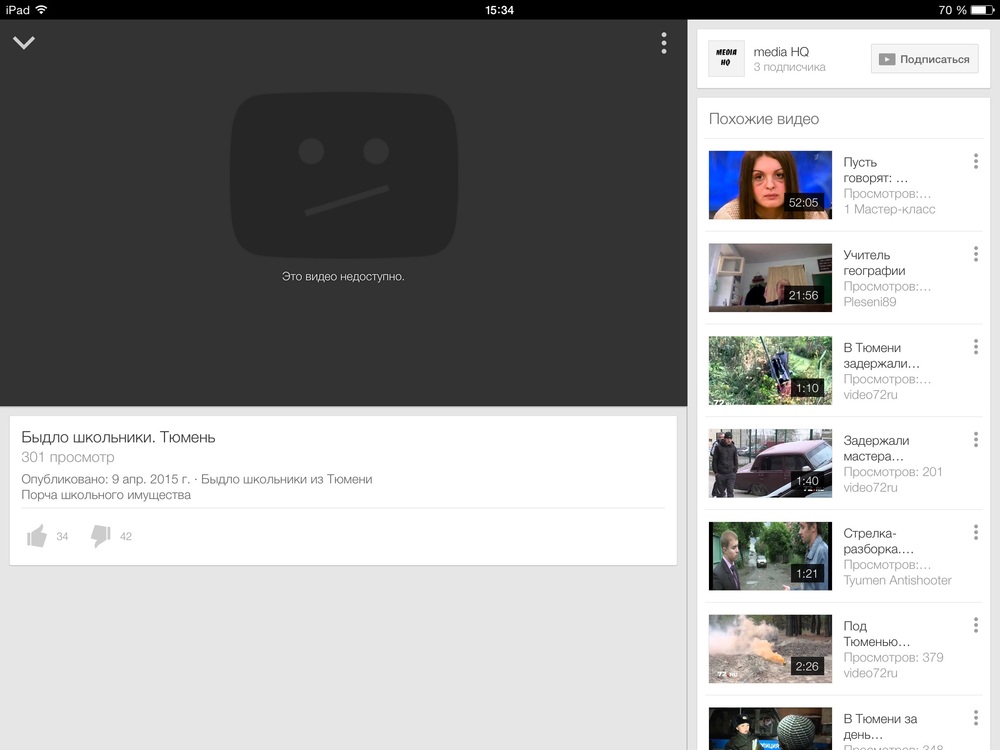Tap the 'Pleseni89' channel name

869,302
